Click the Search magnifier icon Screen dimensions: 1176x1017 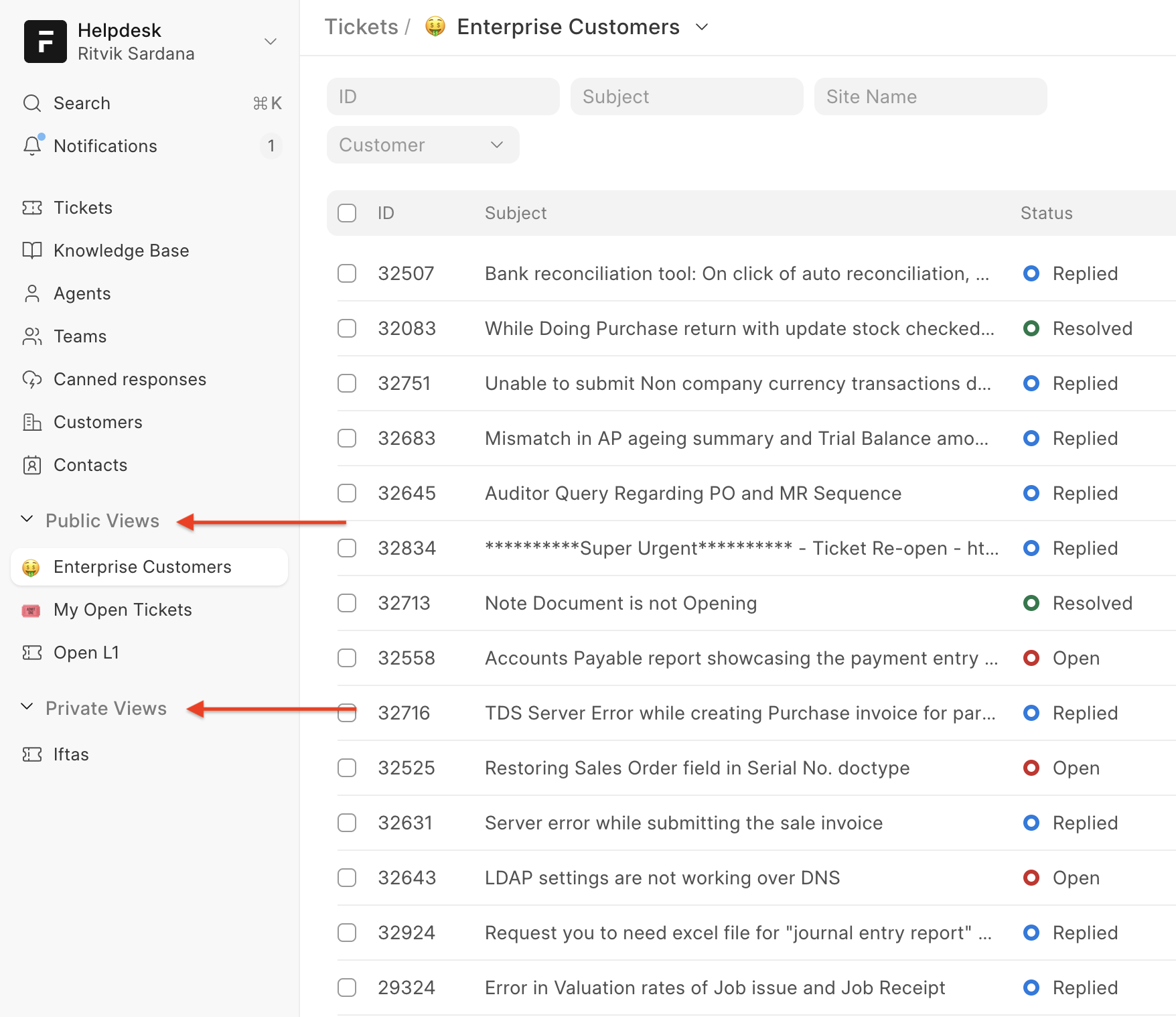pos(31,103)
